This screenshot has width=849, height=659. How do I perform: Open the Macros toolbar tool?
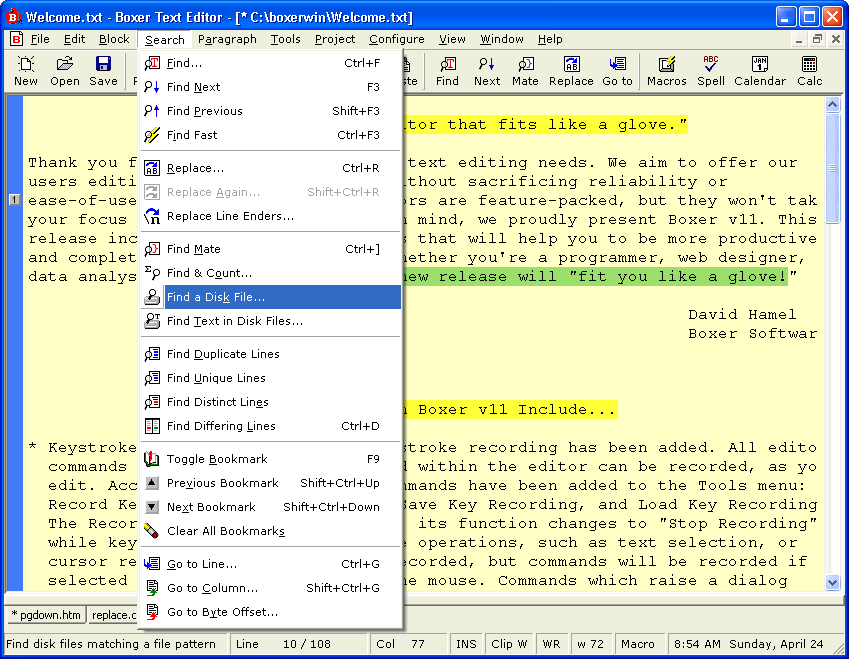point(667,71)
